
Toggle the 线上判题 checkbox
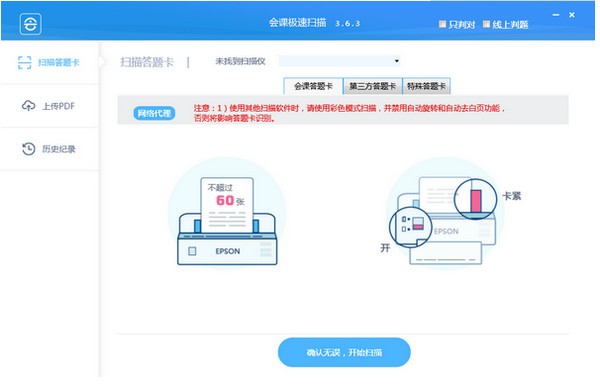click(x=486, y=24)
